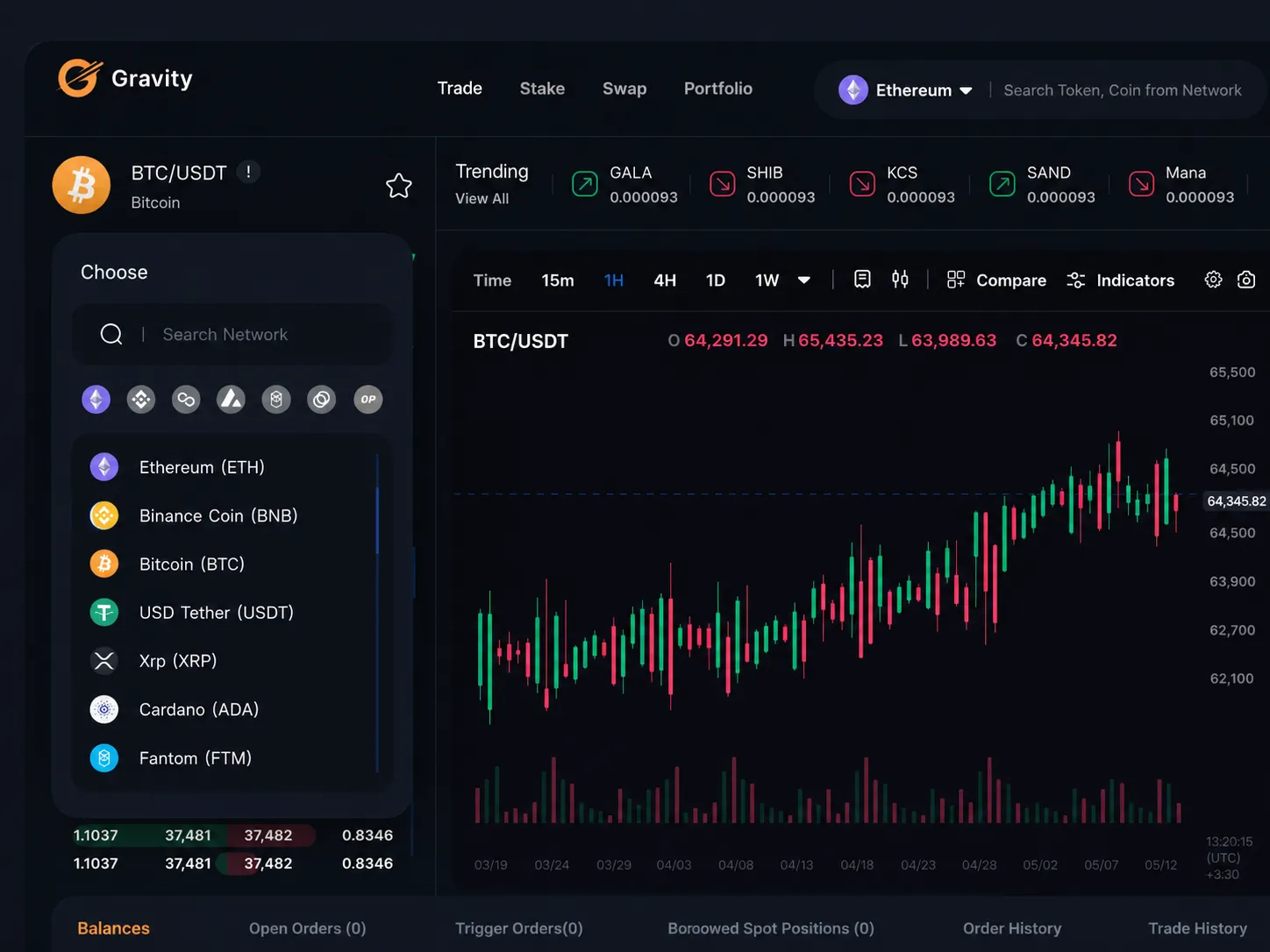The height and width of the screenshot is (952, 1270).
Task: Switch chart type with candlestick icon
Action: point(900,280)
